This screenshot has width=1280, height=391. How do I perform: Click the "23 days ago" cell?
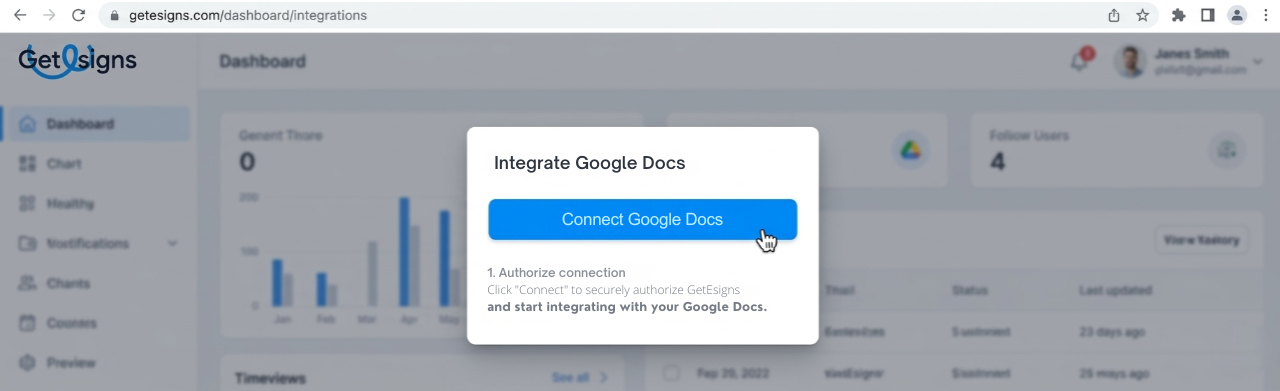[1111, 331]
